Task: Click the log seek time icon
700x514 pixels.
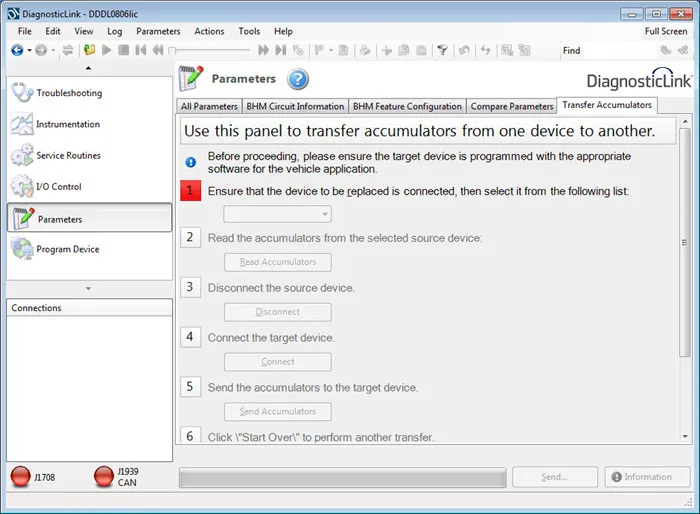Action: [x=298, y=50]
